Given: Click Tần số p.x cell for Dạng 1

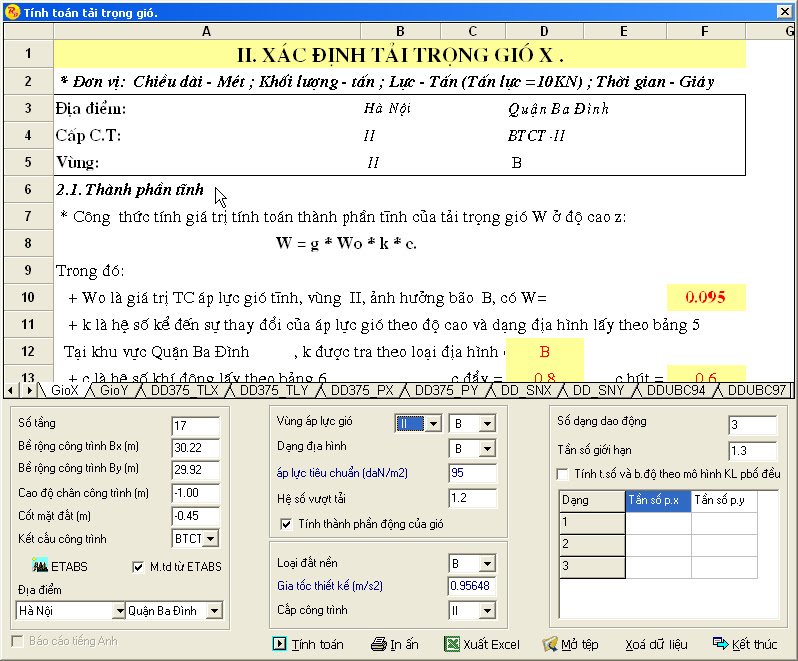Looking at the screenshot, I should tap(658, 523).
